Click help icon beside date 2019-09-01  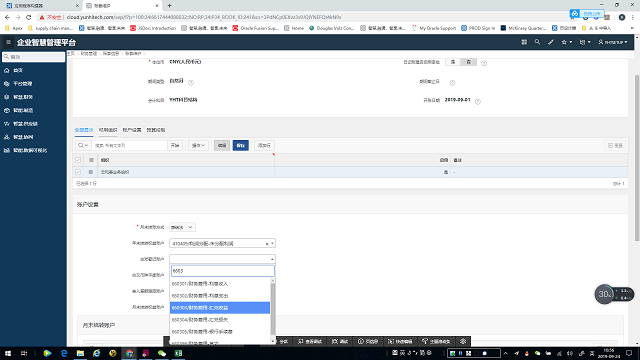478,101
